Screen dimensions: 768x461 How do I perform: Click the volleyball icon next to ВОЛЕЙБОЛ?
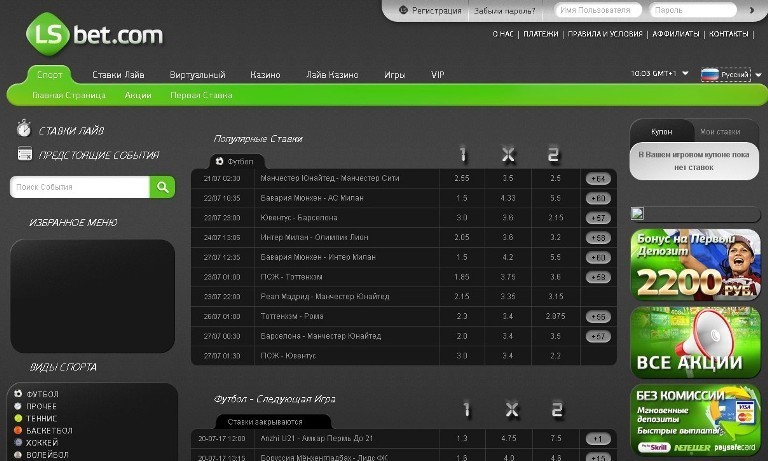point(18,454)
